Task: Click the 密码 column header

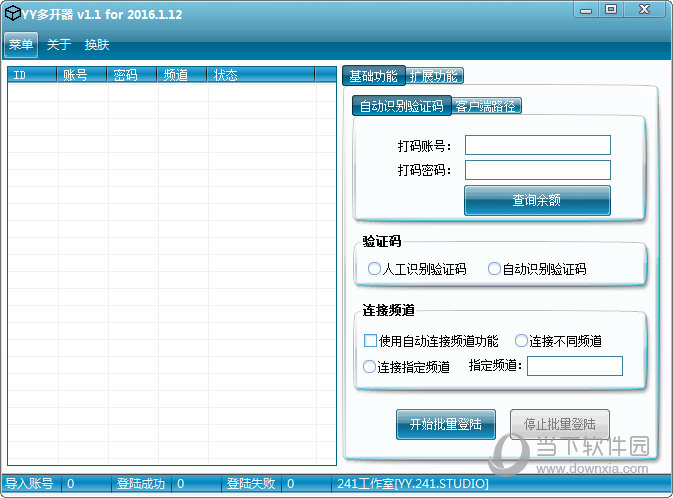Action: click(131, 75)
